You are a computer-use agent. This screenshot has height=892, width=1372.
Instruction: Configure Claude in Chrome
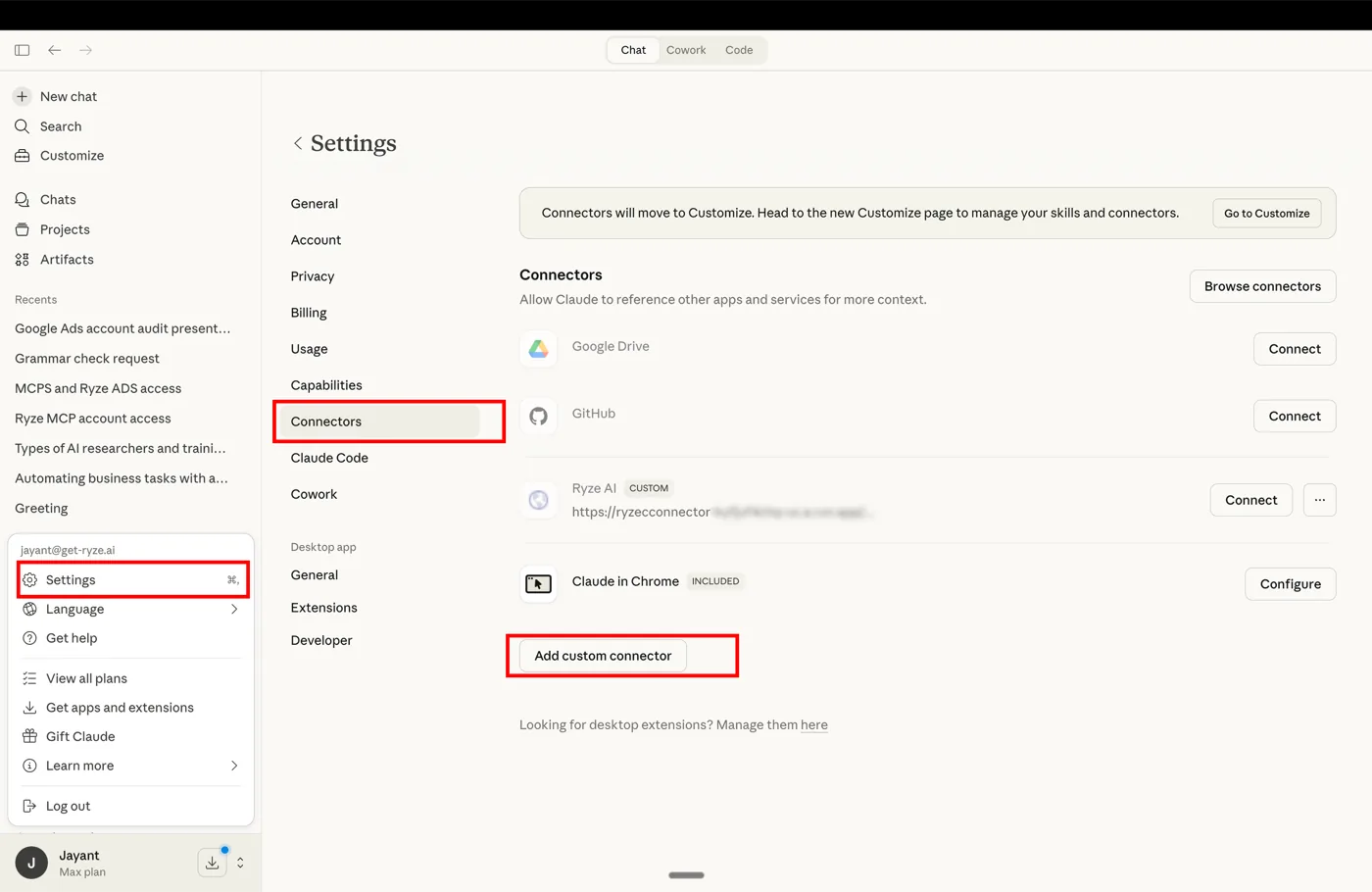1291,584
